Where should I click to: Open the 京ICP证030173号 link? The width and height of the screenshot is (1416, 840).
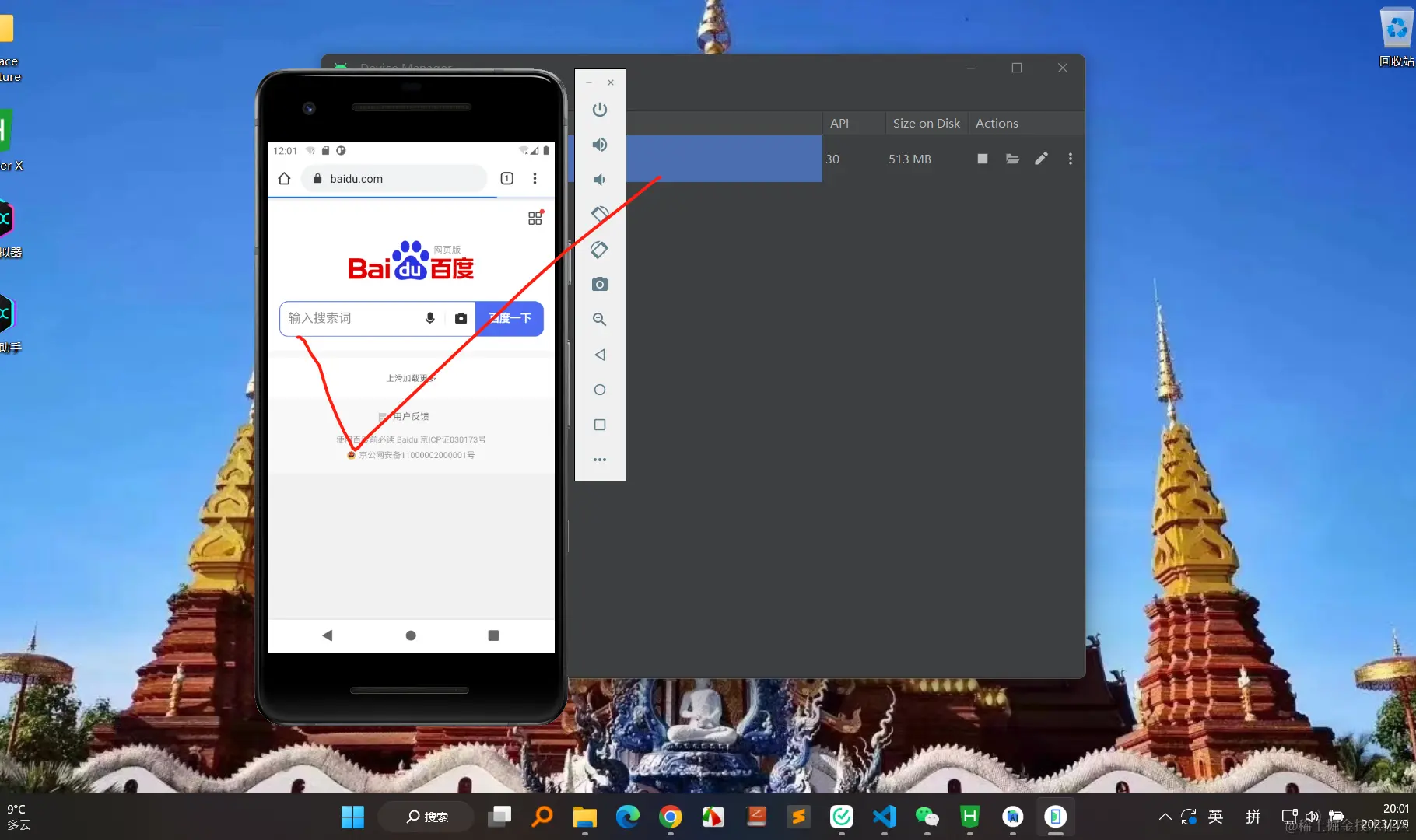click(453, 439)
